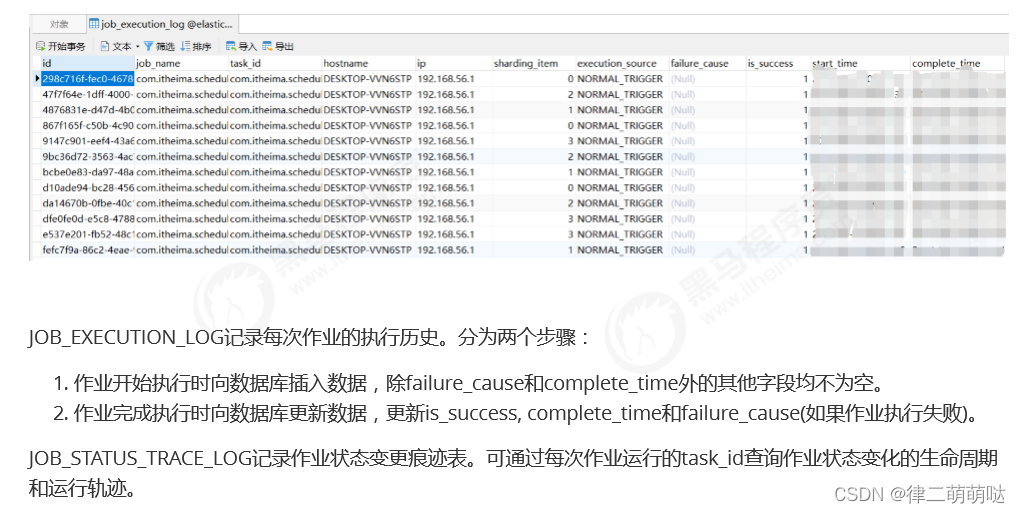Select the id cell 867f165f-c50b-4c90

click(x=87, y=126)
